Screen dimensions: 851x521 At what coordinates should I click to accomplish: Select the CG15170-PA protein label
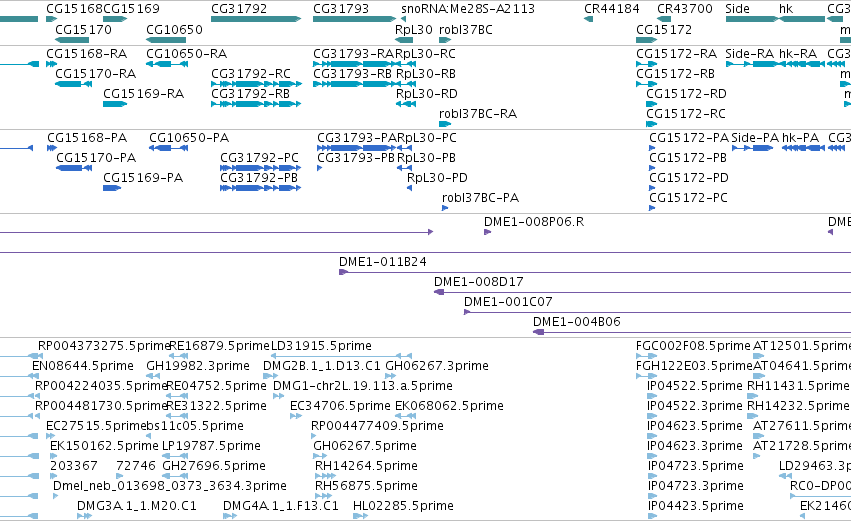(x=96, y=157)
